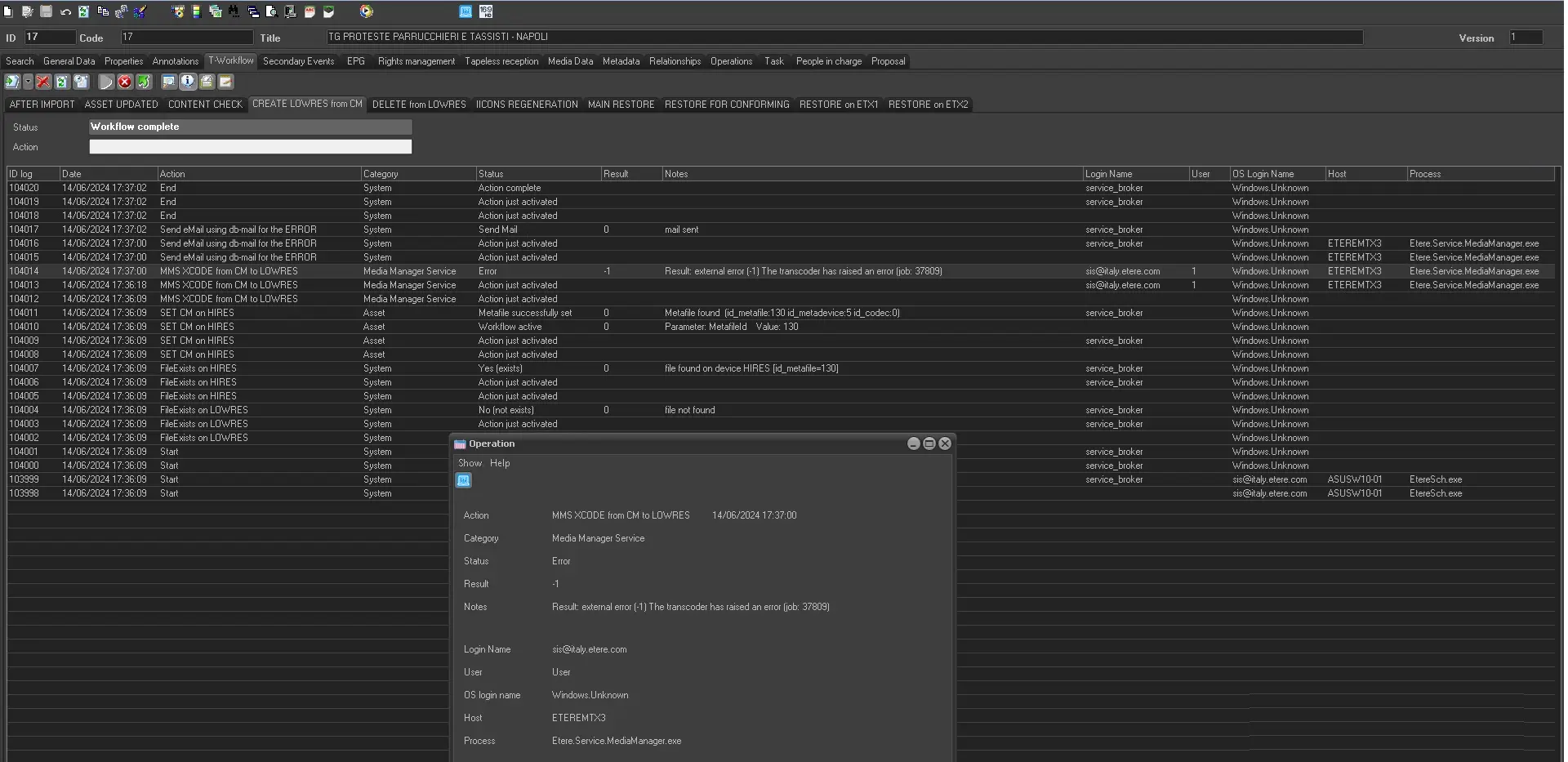This screenshot has height=762, width=1568.
Task: Click the media player icon in top toolbar
Action: [x=367, y=11]
